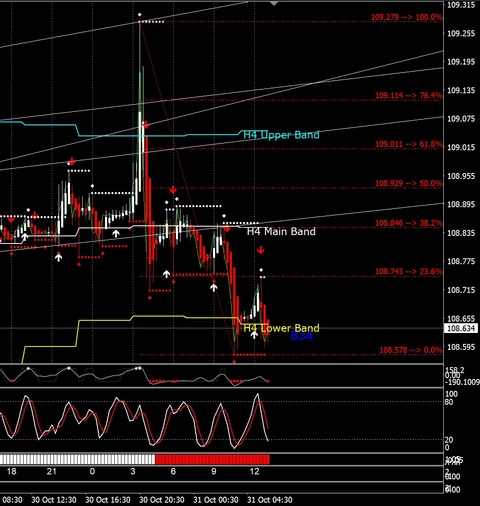Click the 108.835 price scale value
The height and width of the screenshot is (506, 480).
pyautogui.click(x=461, y=233)
